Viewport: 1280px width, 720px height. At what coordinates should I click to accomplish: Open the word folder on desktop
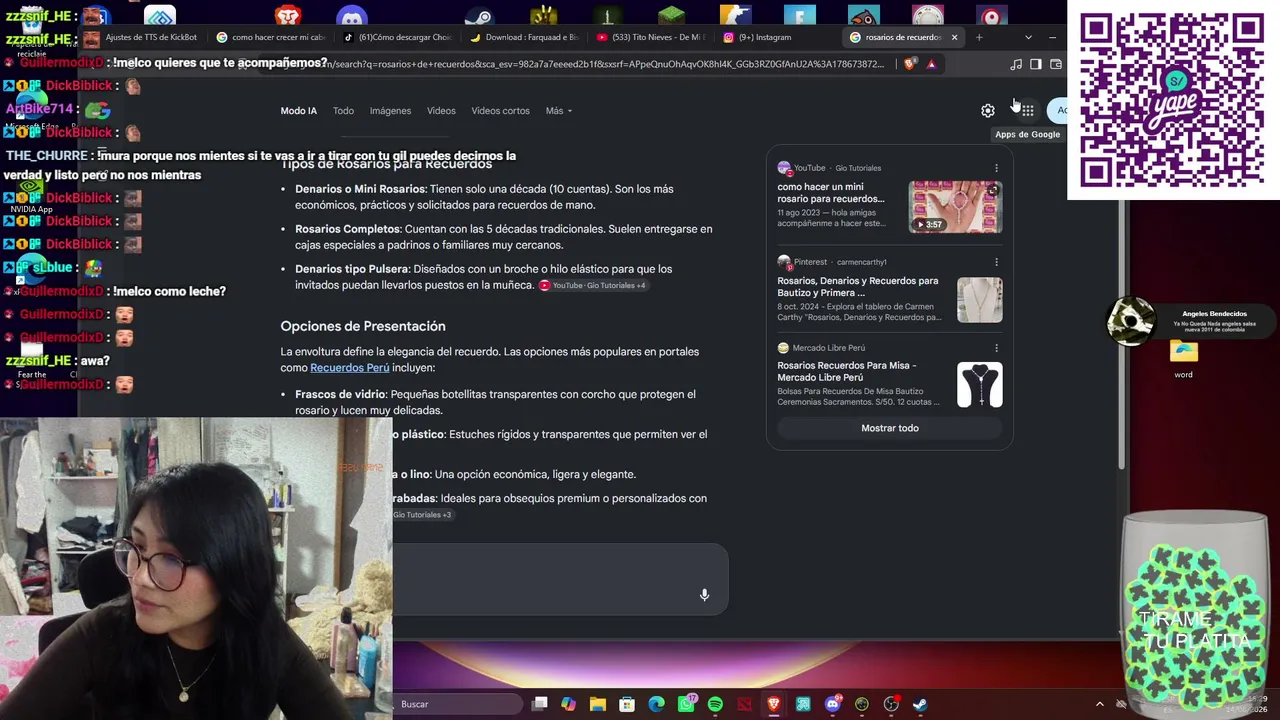(1184, 360)
